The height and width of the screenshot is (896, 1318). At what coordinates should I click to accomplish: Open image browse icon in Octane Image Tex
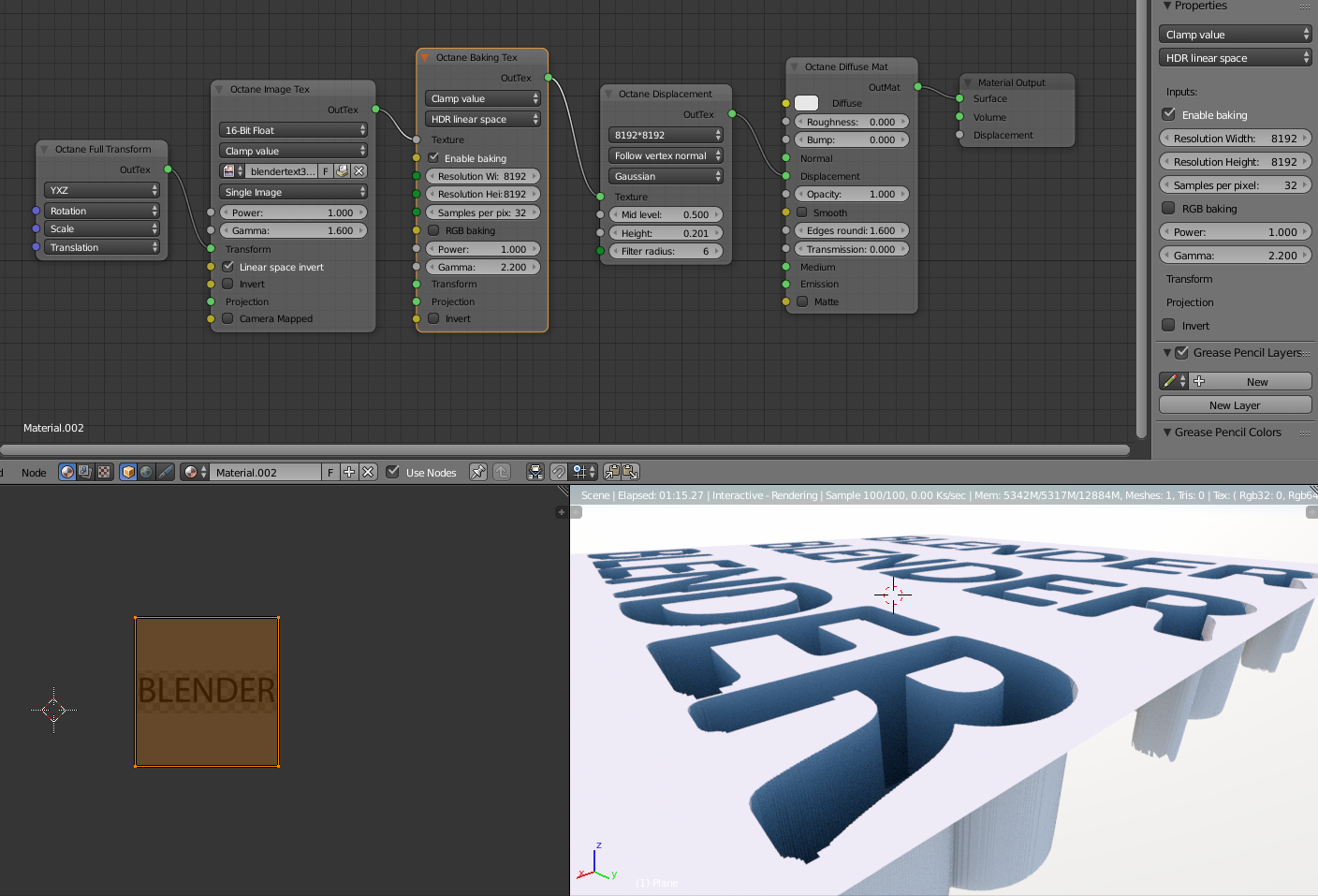tap(233, 171)
